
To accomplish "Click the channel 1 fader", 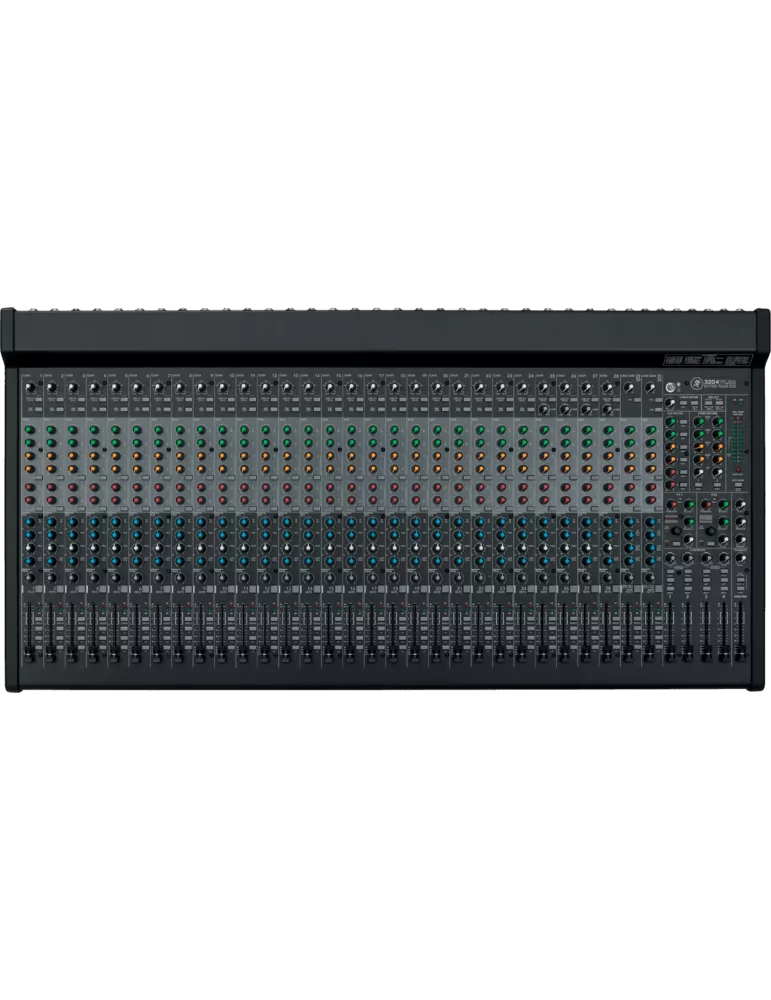I will [28, 654].
